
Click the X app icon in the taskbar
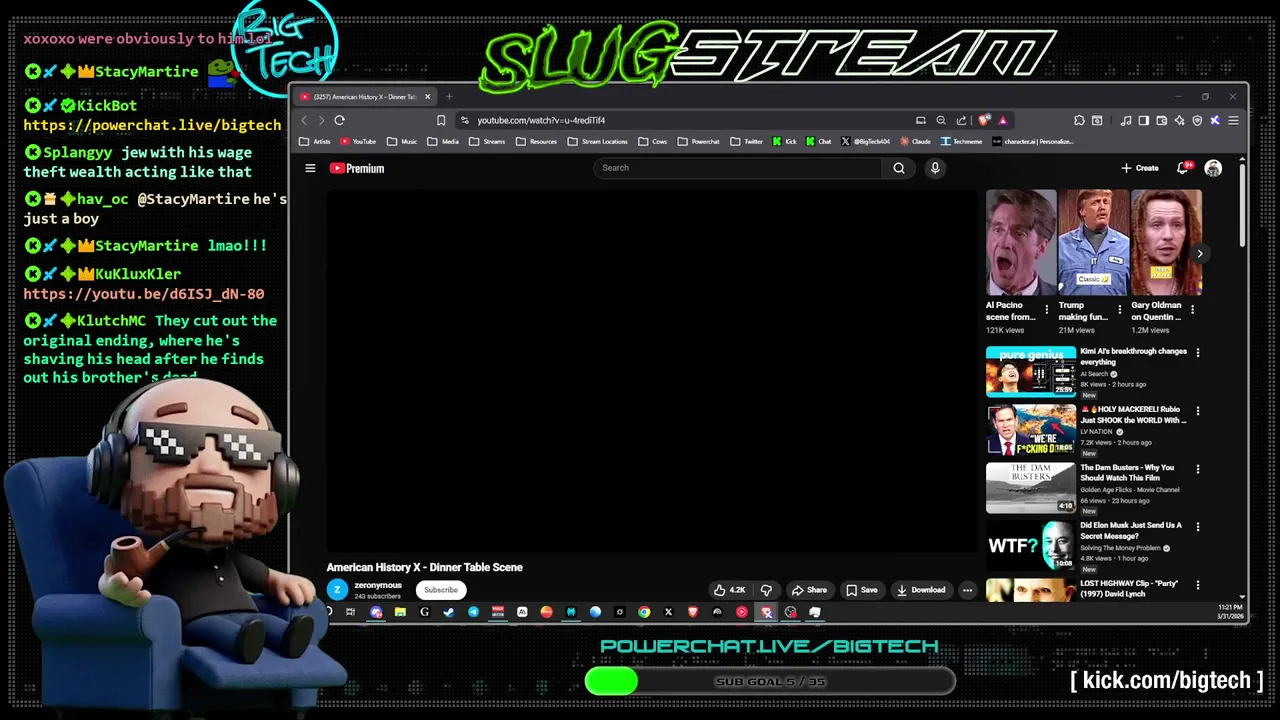coord(668,612)
